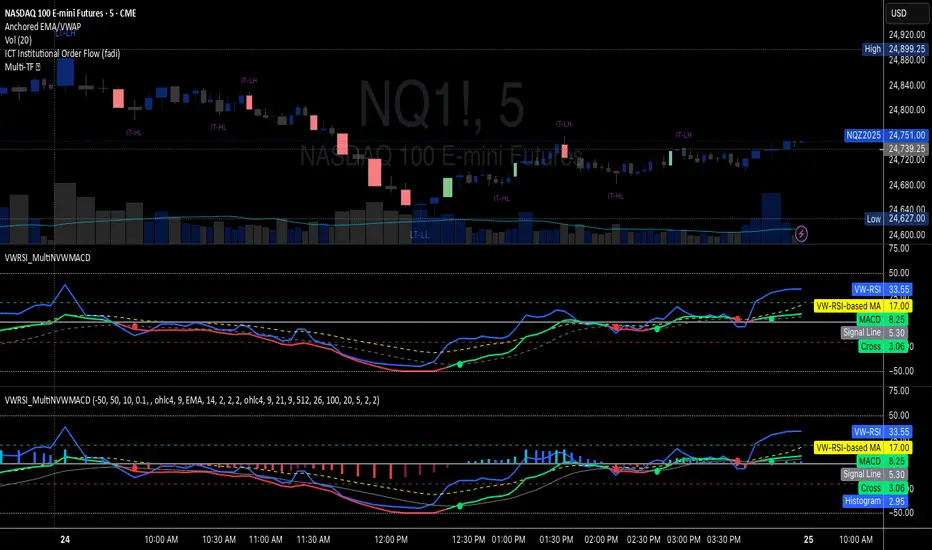Click the NQZ2025 24,751.00 price tag
Screen dimensions: 932x550
point(886,135)
